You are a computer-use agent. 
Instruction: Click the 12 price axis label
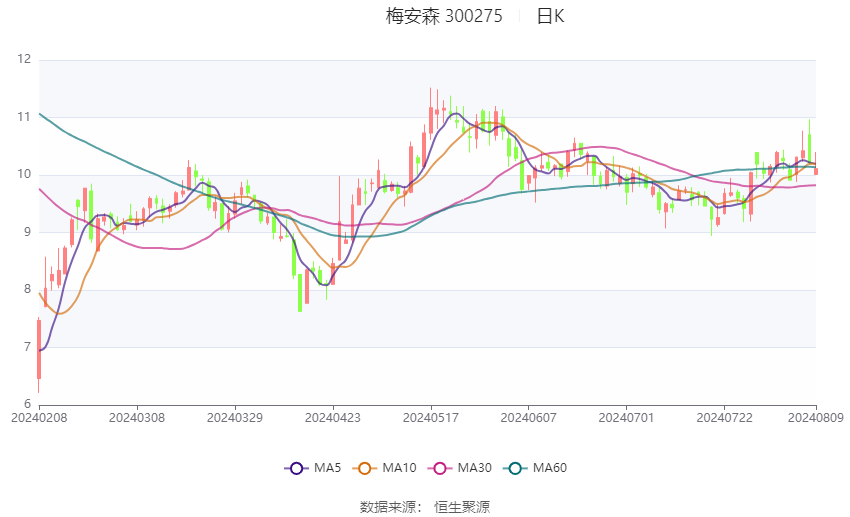24,59
